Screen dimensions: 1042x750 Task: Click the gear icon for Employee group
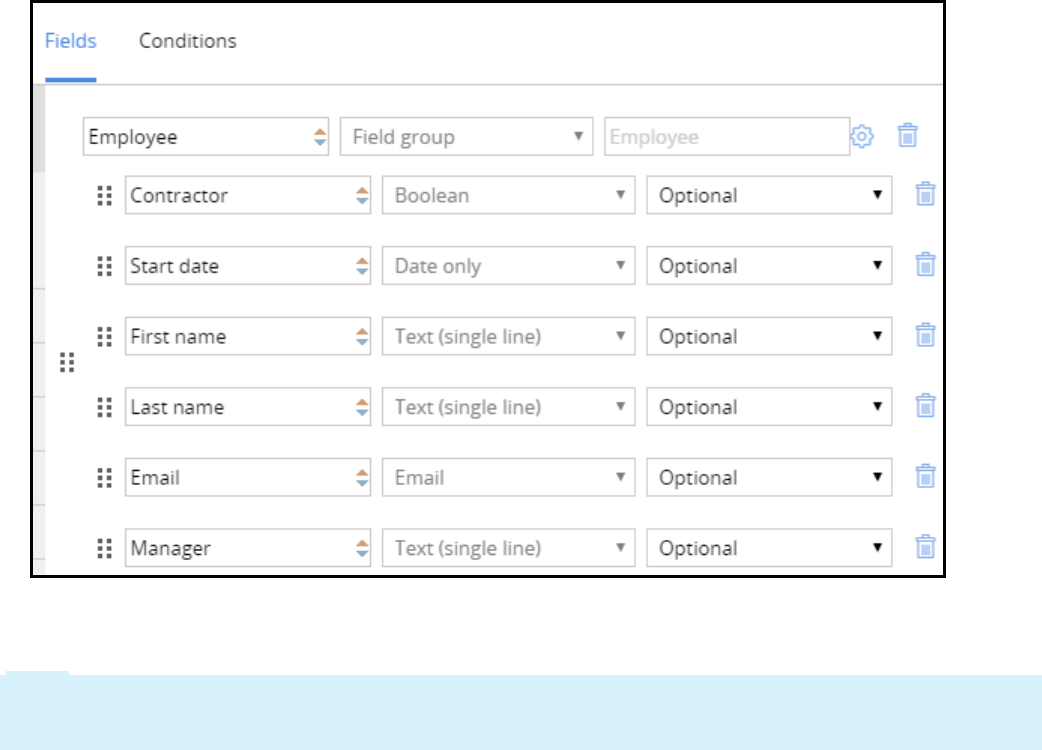pyautogui.click(x=862, y=137)
